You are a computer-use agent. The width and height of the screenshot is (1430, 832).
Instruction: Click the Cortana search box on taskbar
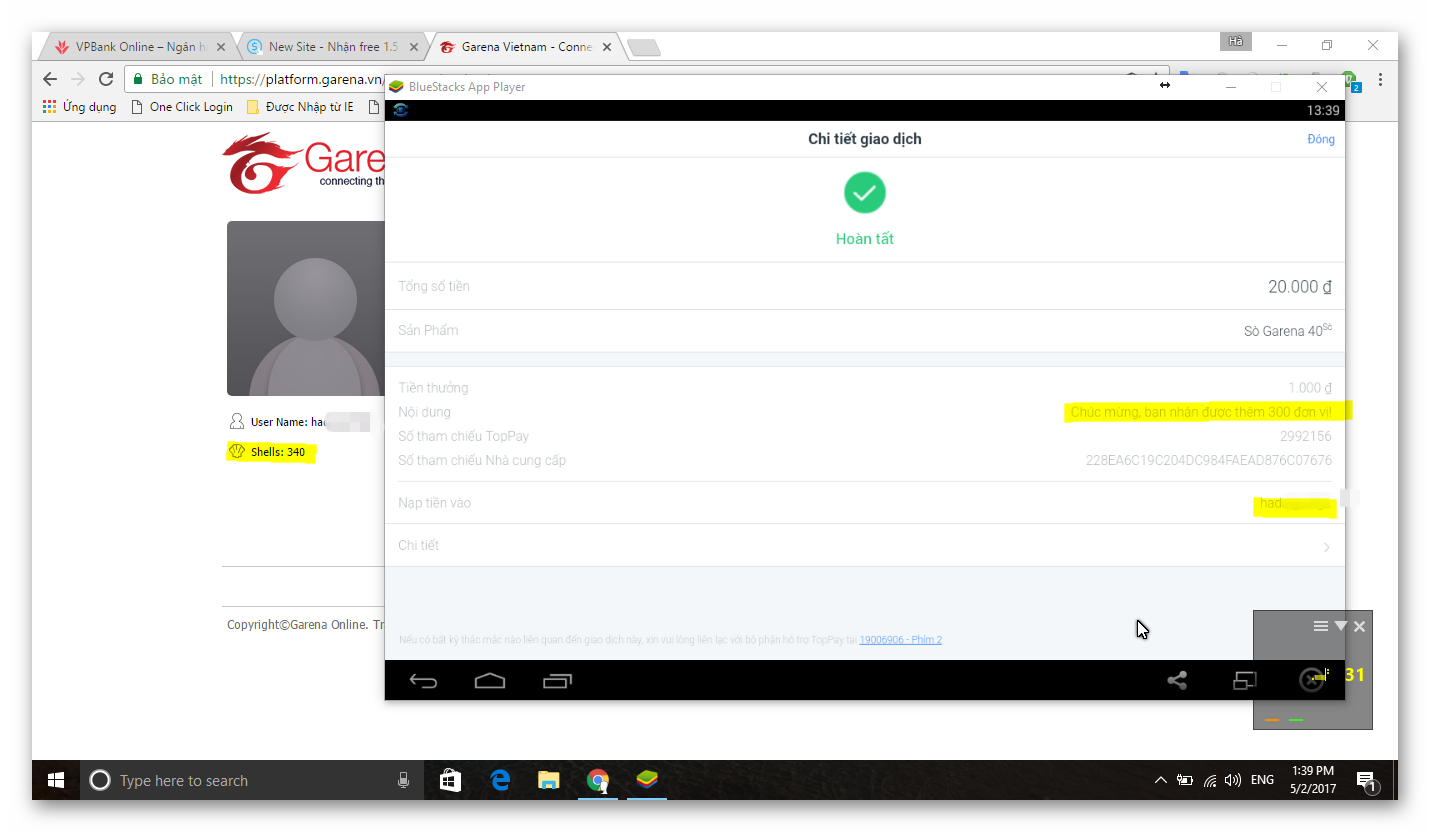pos(250,780)
